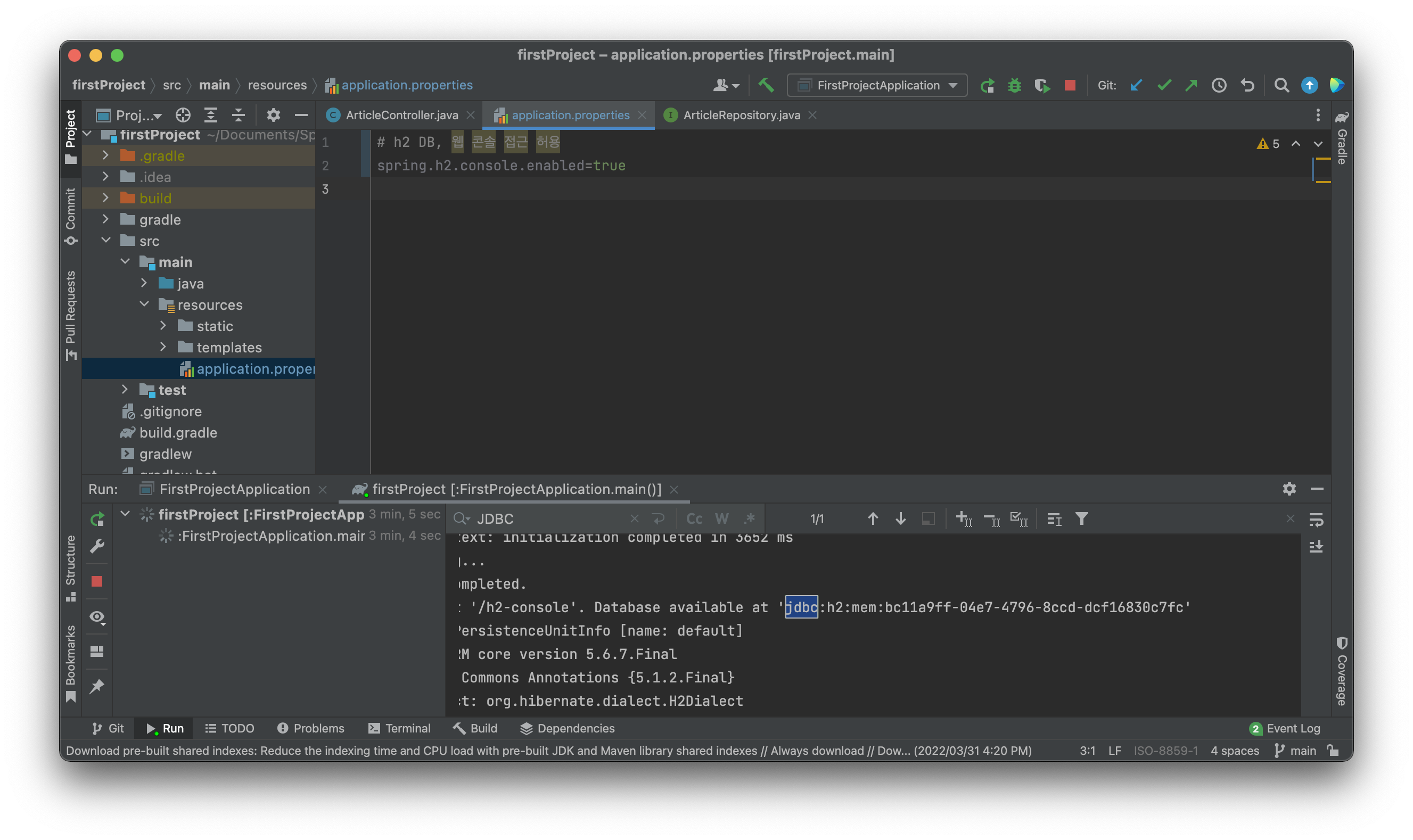
Task: Rerun FirstProjectApplication from the Run panel
Action: coord(97,519)
